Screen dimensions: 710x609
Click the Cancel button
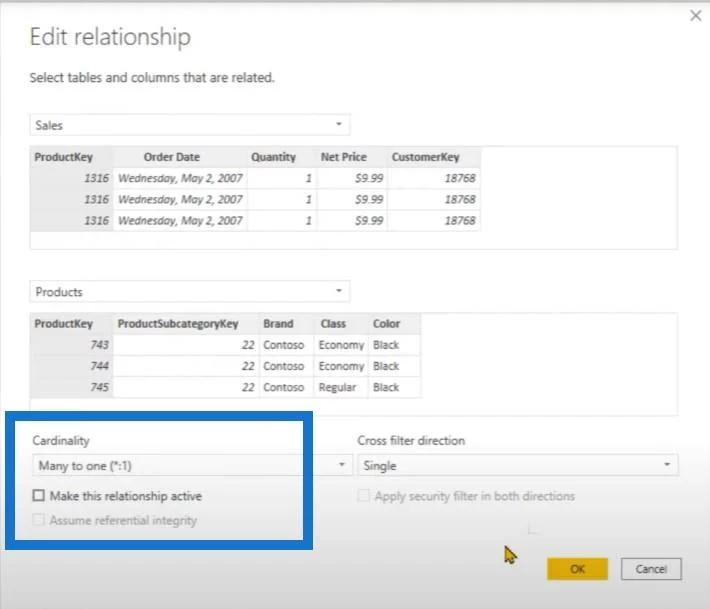point(651,569)
